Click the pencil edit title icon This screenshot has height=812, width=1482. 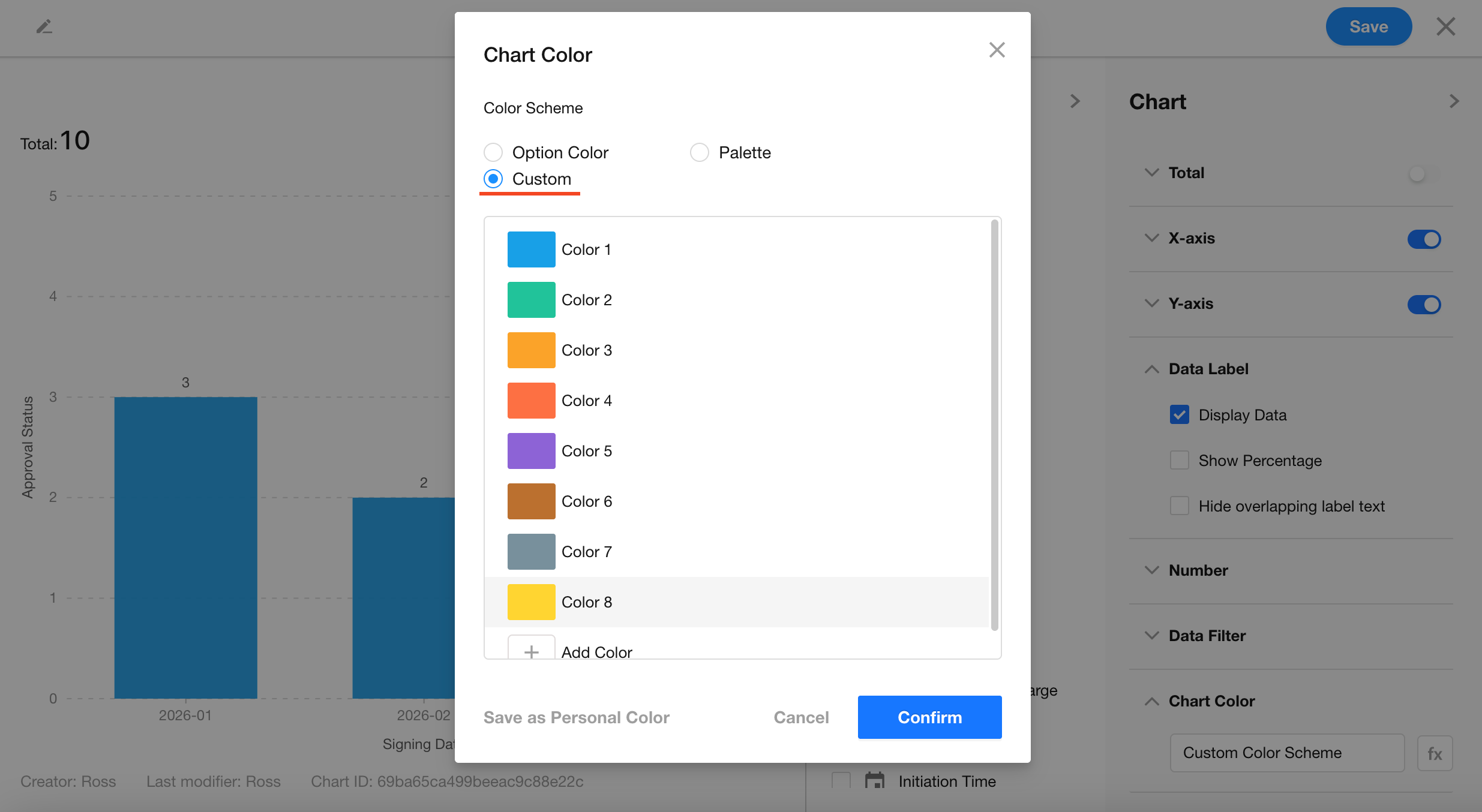tap(44, 26)
